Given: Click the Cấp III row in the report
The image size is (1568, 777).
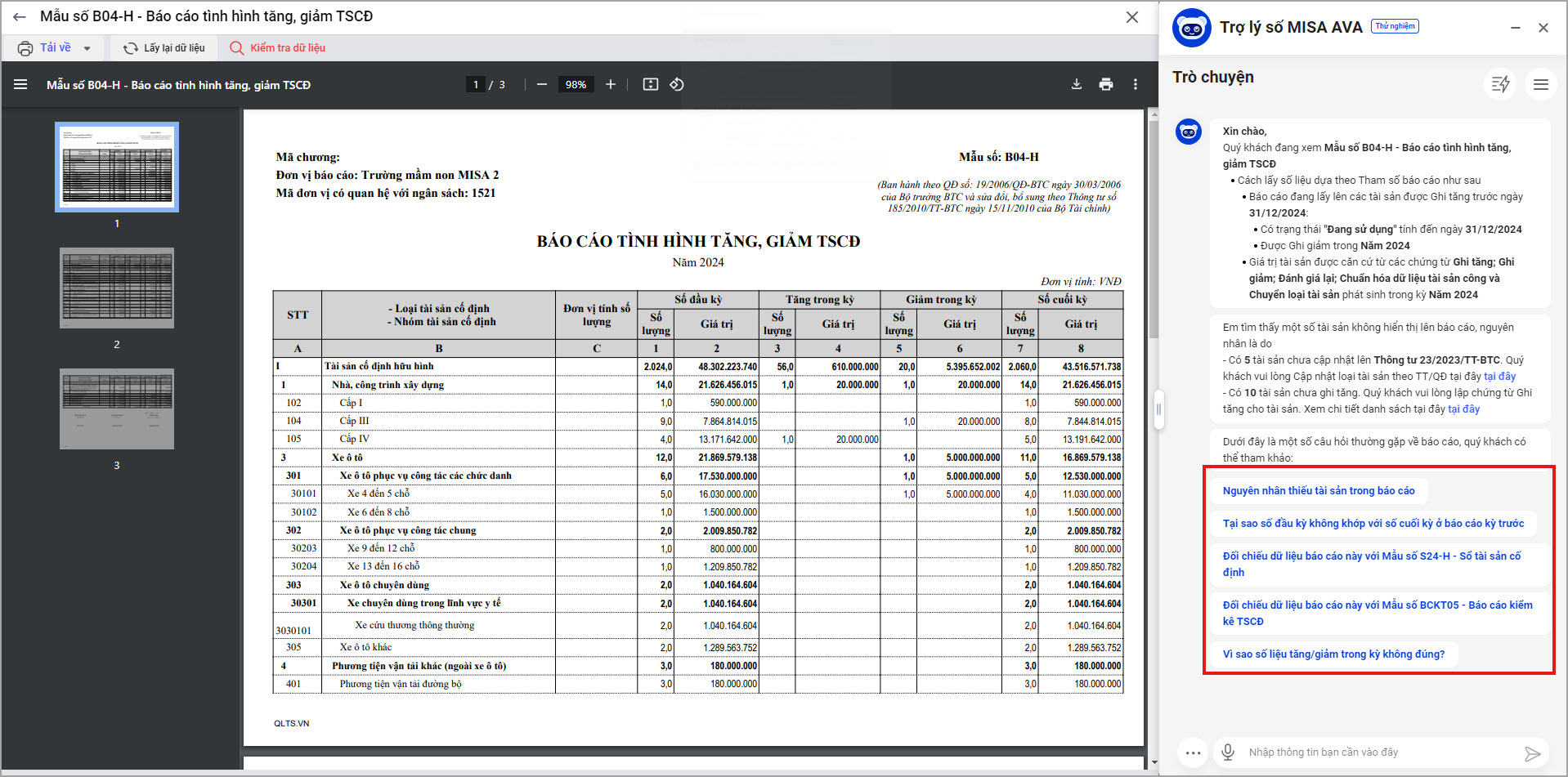Looking at the screenshot, I should [698, 422].
